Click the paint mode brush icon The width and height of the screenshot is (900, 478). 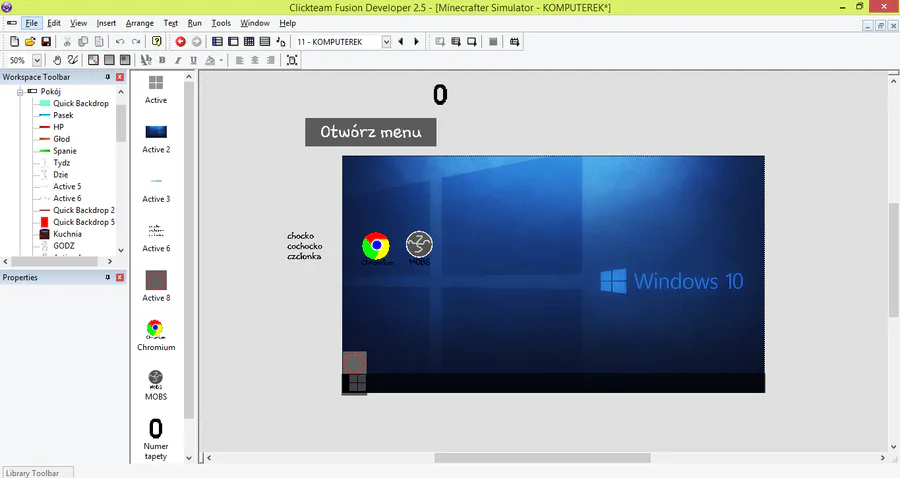coord(72,60)
